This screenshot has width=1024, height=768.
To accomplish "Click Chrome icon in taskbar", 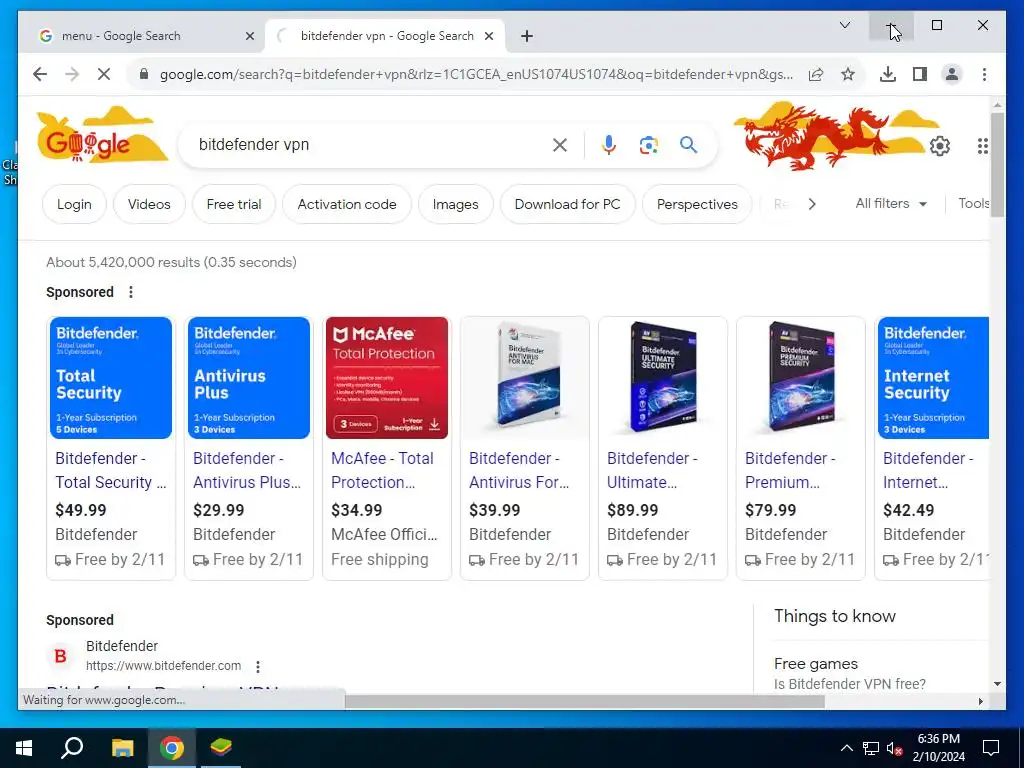I will pyautogui.click(x=172, y=748).
